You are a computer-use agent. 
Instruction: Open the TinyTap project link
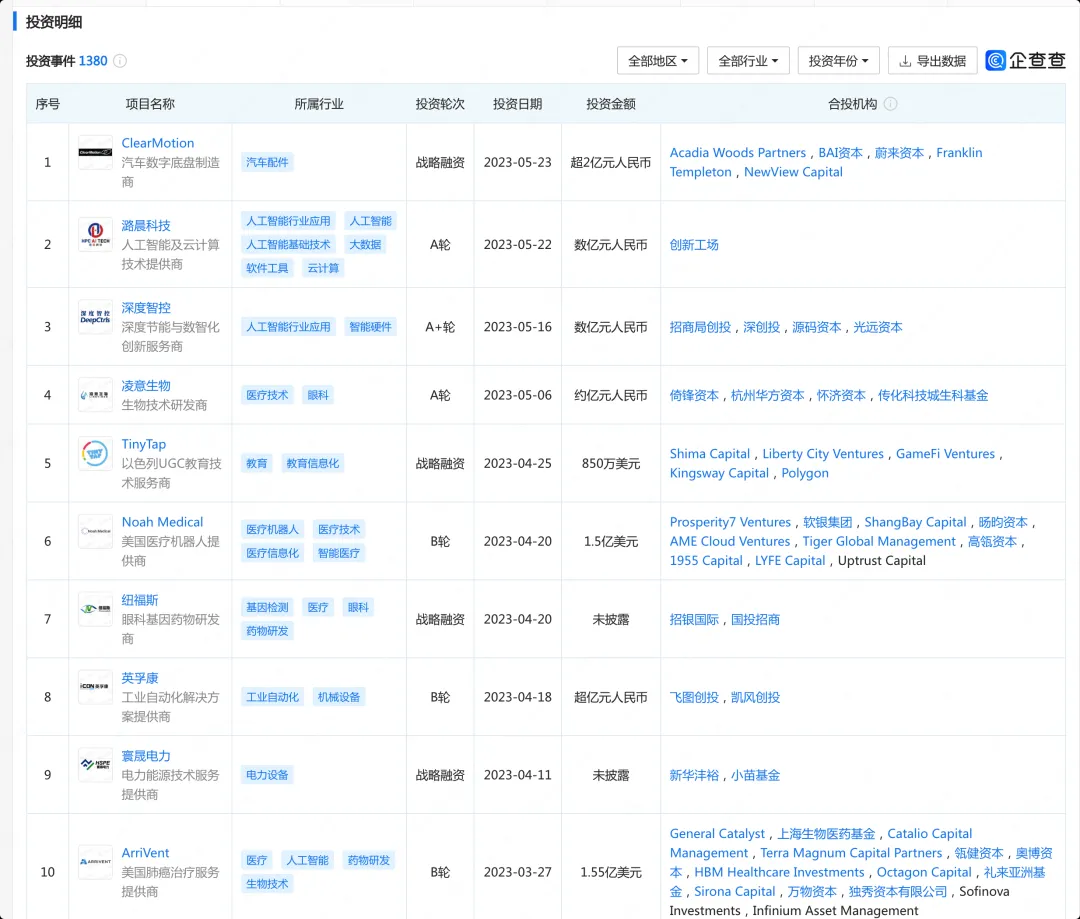[144, 444]
